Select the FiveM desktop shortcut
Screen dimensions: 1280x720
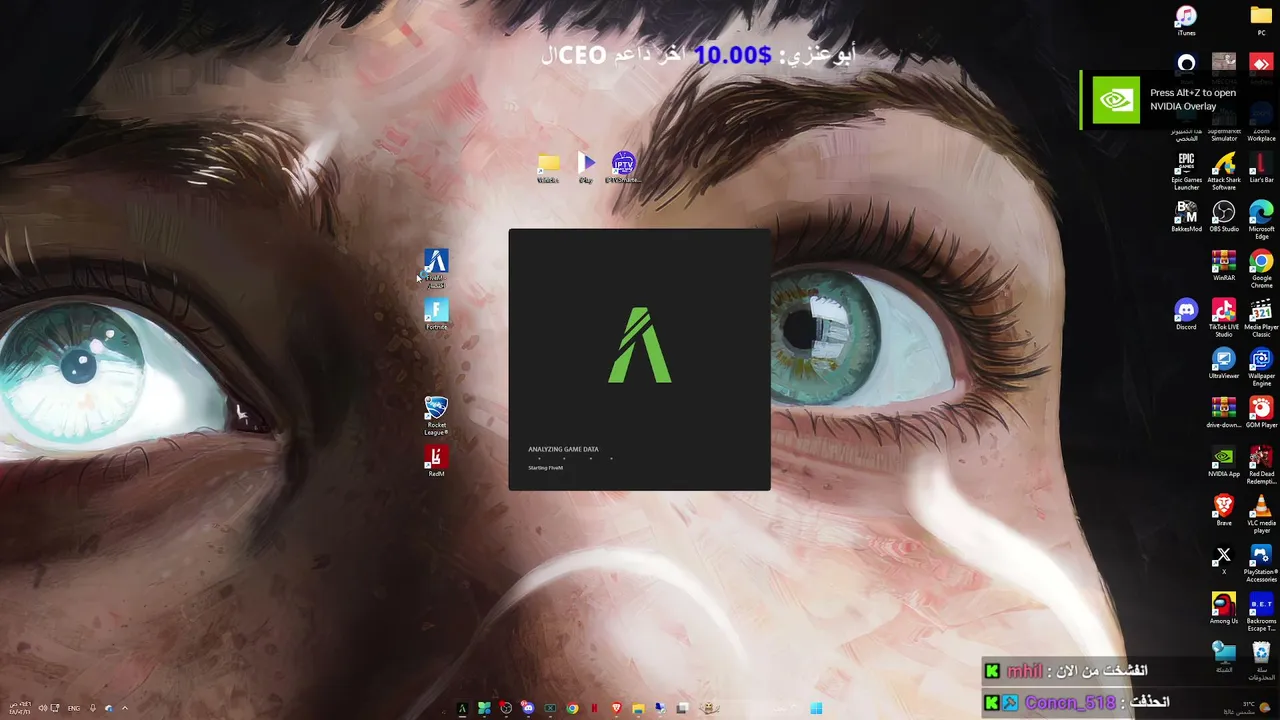pos(436,269)
